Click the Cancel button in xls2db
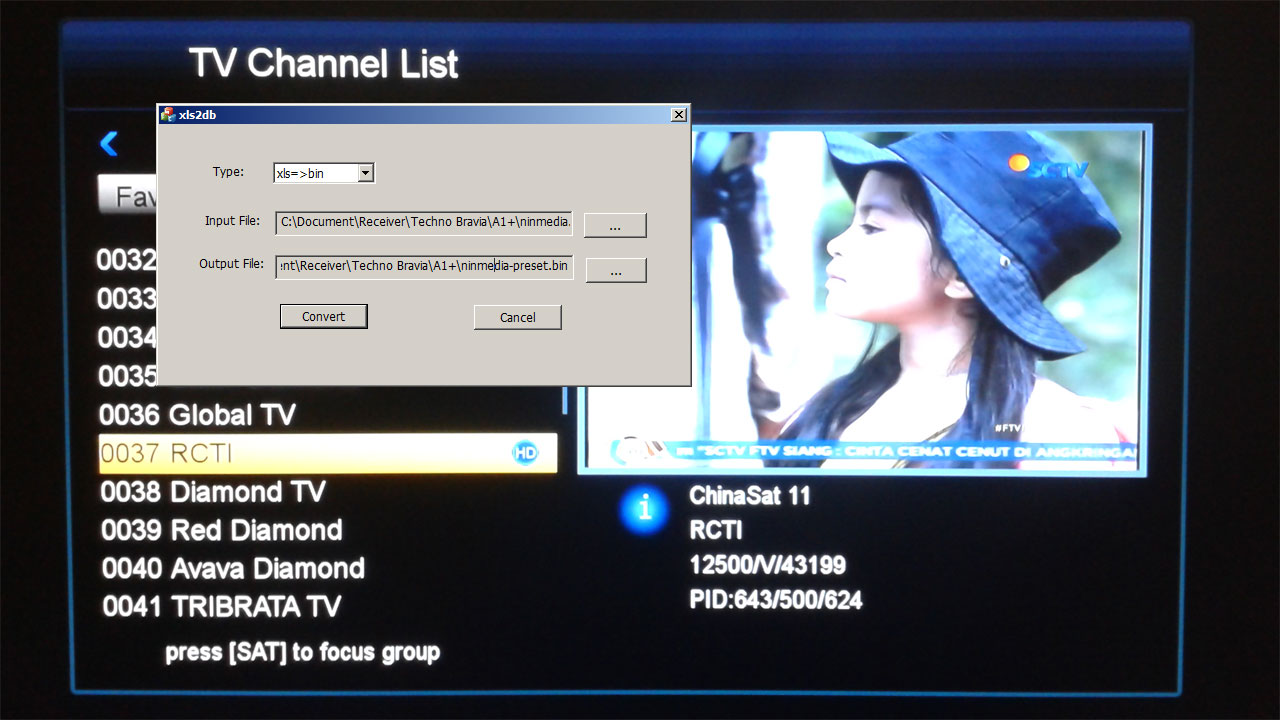The image size is (1280, 720). (518, 317)
